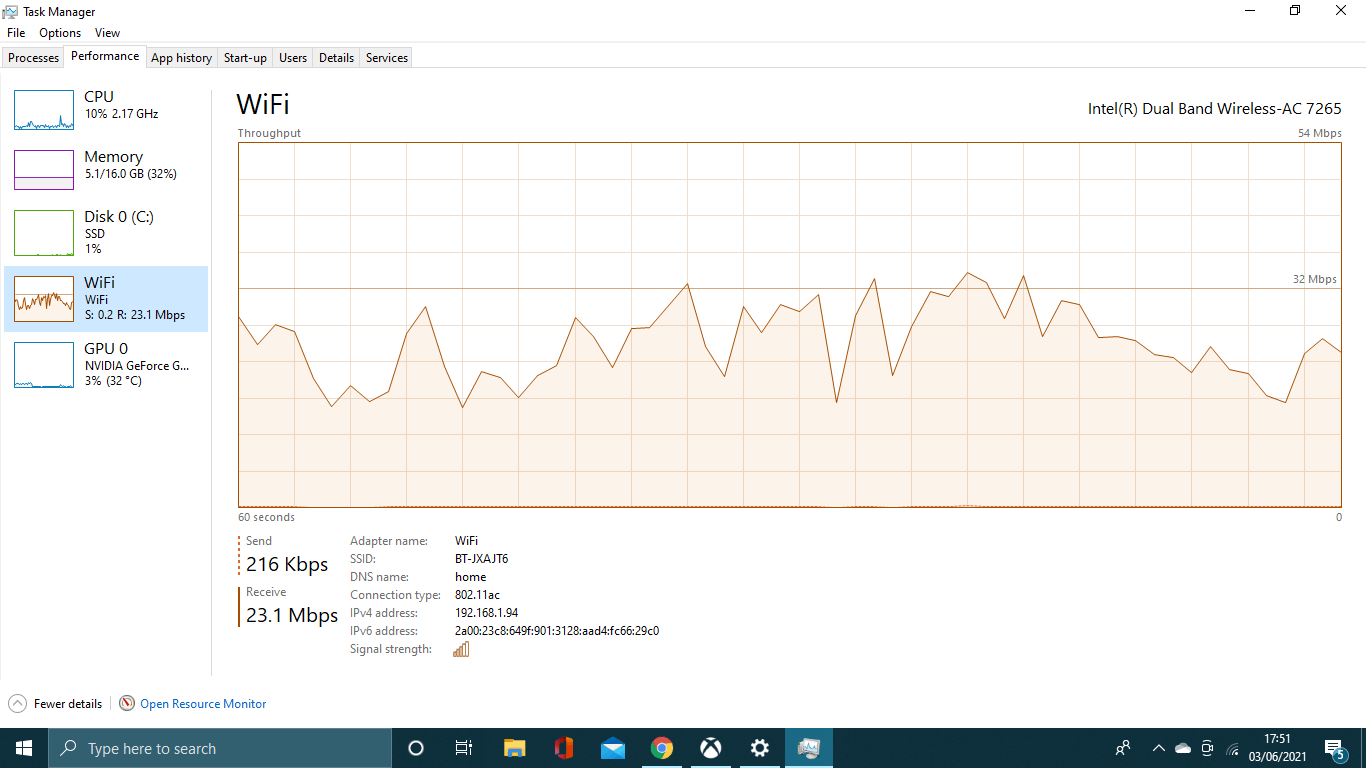Open the Options menu
Viewport: 1366px width, 768px height.
click(59, 32)
